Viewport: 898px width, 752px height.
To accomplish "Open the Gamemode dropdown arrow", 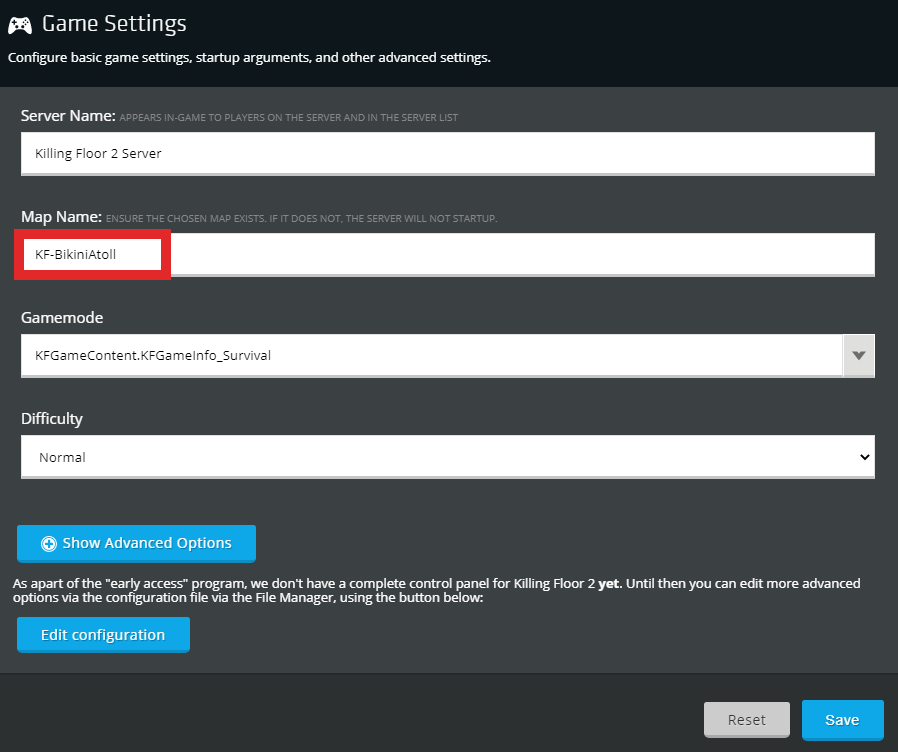I will tap(858, 356).
